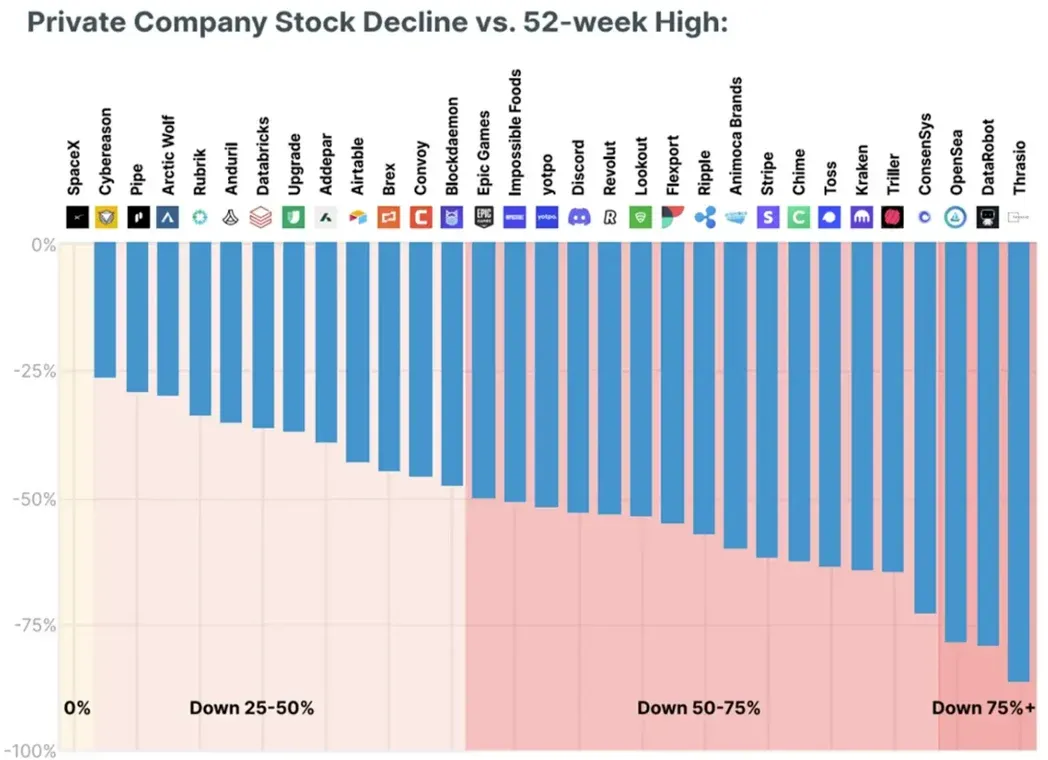
Task: Click the Thrasio blue bar
Action: (x=1019, y=462)
